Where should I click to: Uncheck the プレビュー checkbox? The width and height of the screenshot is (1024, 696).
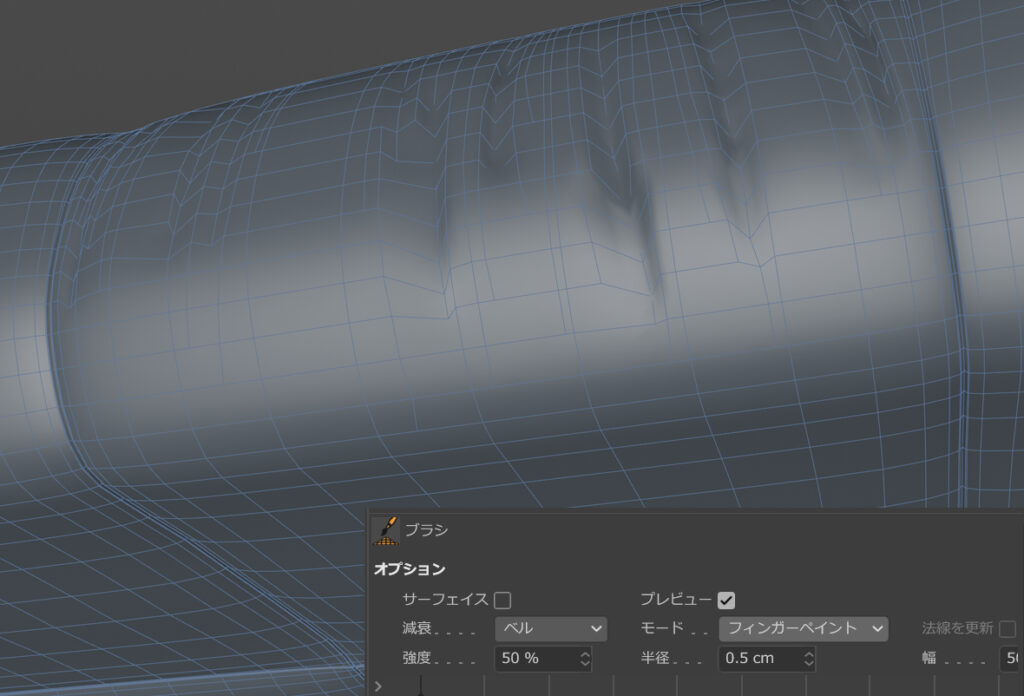726,600
